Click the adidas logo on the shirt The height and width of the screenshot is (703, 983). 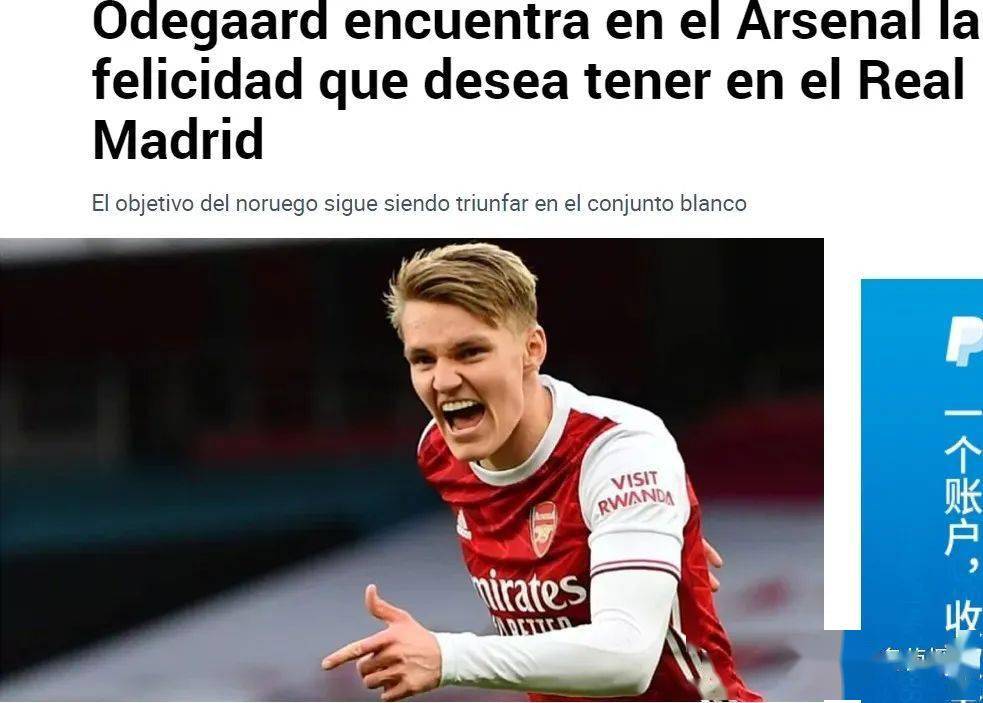coord(463,525)
